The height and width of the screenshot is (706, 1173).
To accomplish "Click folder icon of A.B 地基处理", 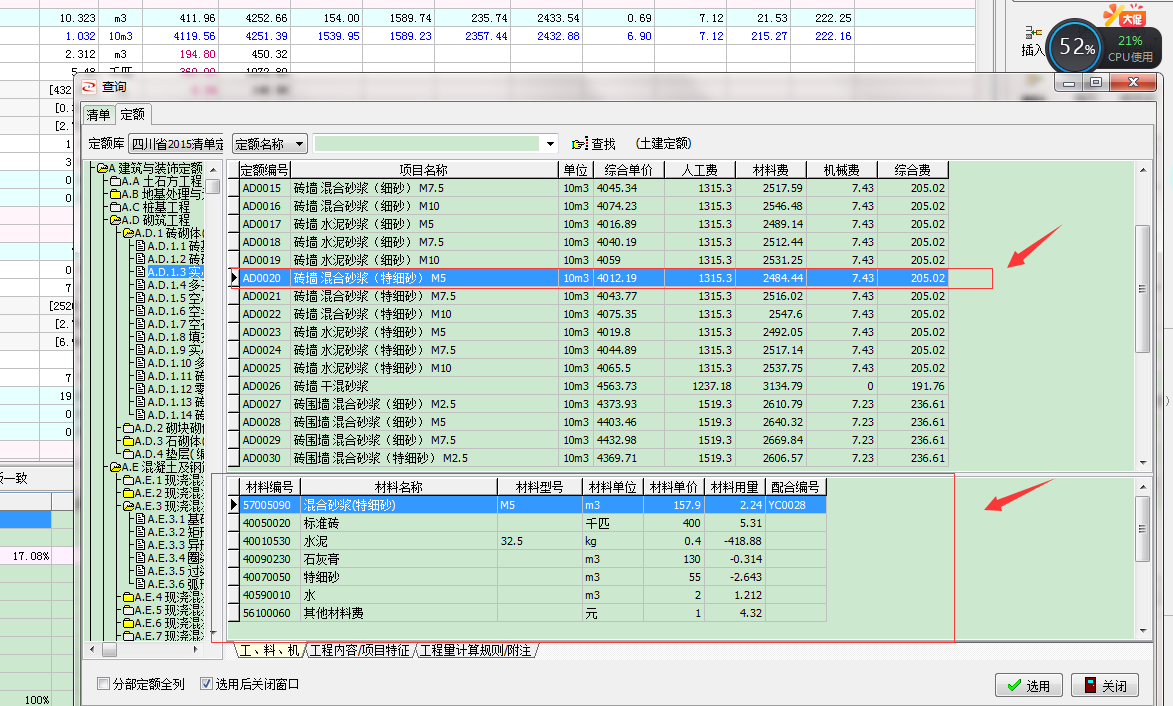I will (115, 194).
